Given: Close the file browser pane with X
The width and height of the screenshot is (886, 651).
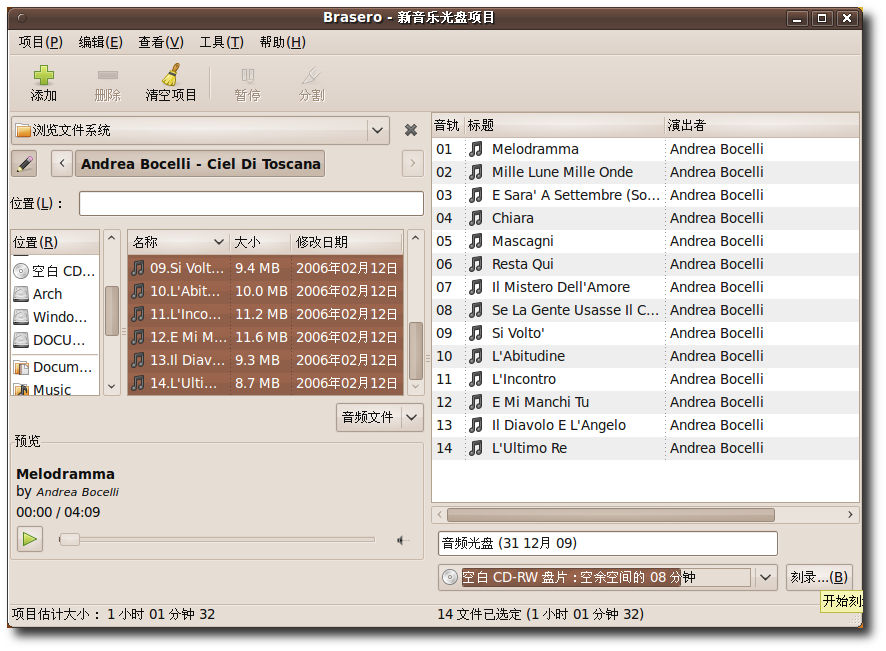Looking at the screenshot, I should pyautogui.click(x=410, y=130).
